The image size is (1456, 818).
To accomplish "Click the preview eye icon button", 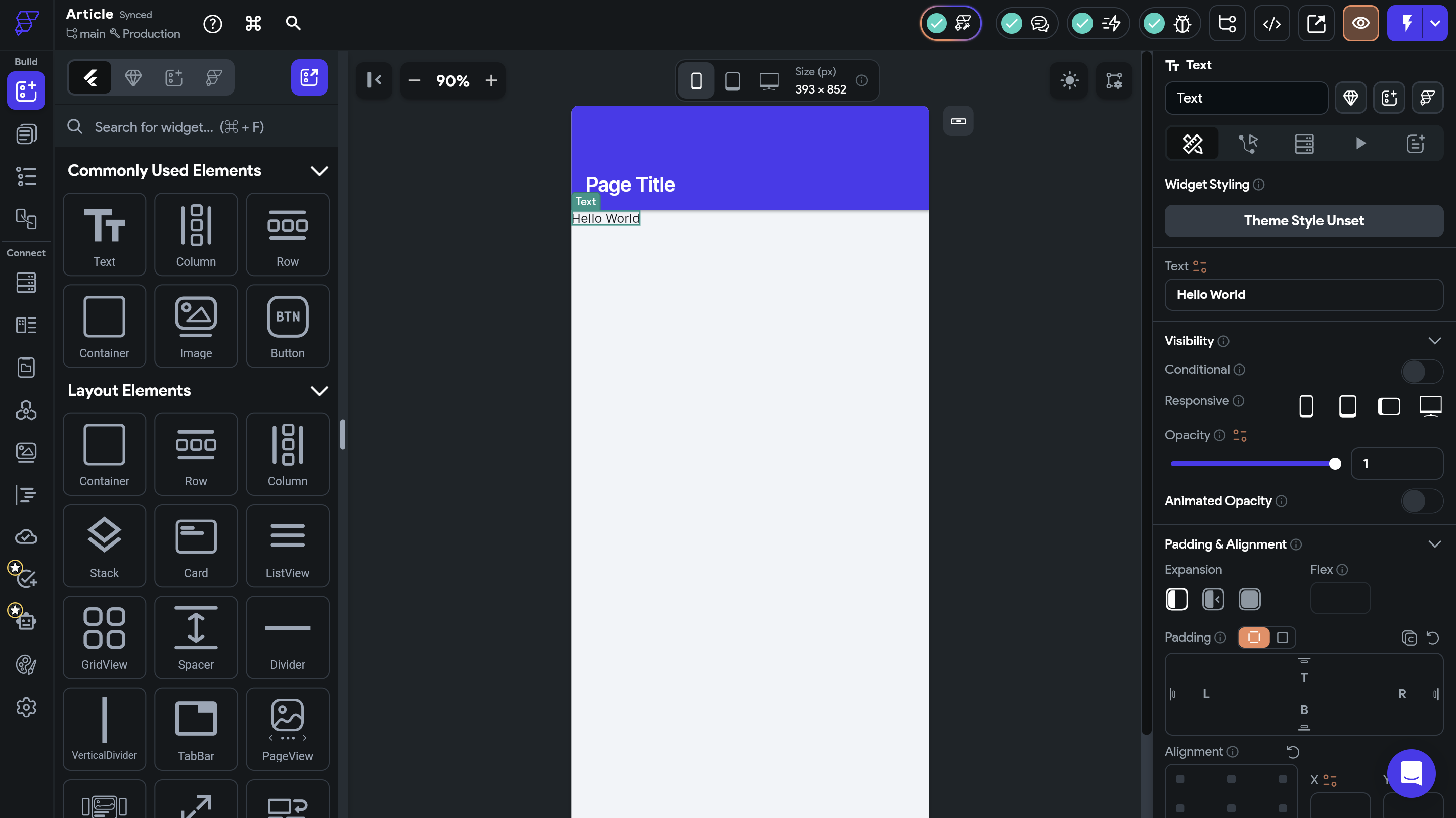I will pyautogui.click(x=1360, y=24).
